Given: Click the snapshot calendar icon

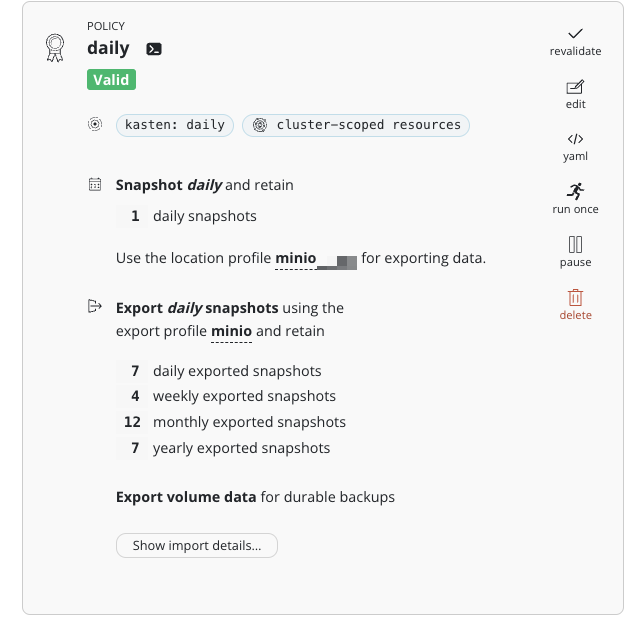Looking at the screenshot, I should pos(95,184).
